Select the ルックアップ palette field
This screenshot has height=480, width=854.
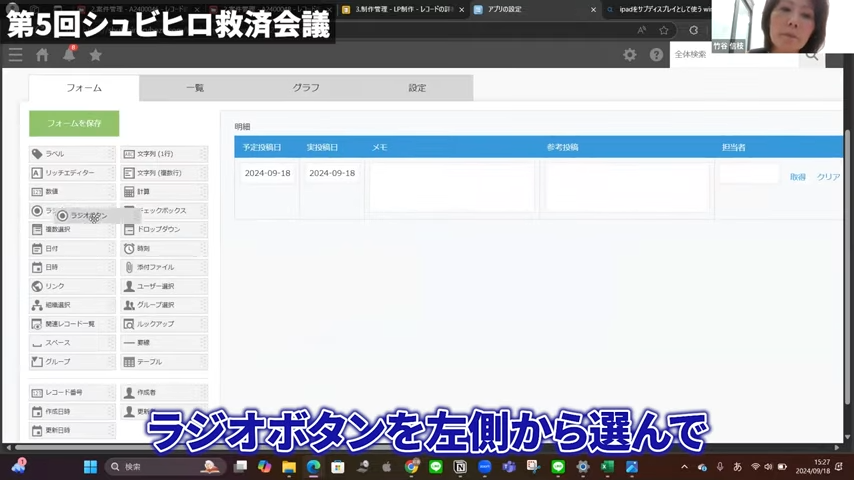pos(164,324)
